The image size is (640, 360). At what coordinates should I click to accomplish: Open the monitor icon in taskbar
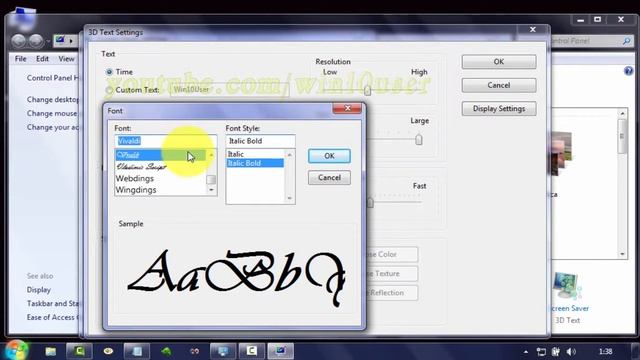[223, 351]
